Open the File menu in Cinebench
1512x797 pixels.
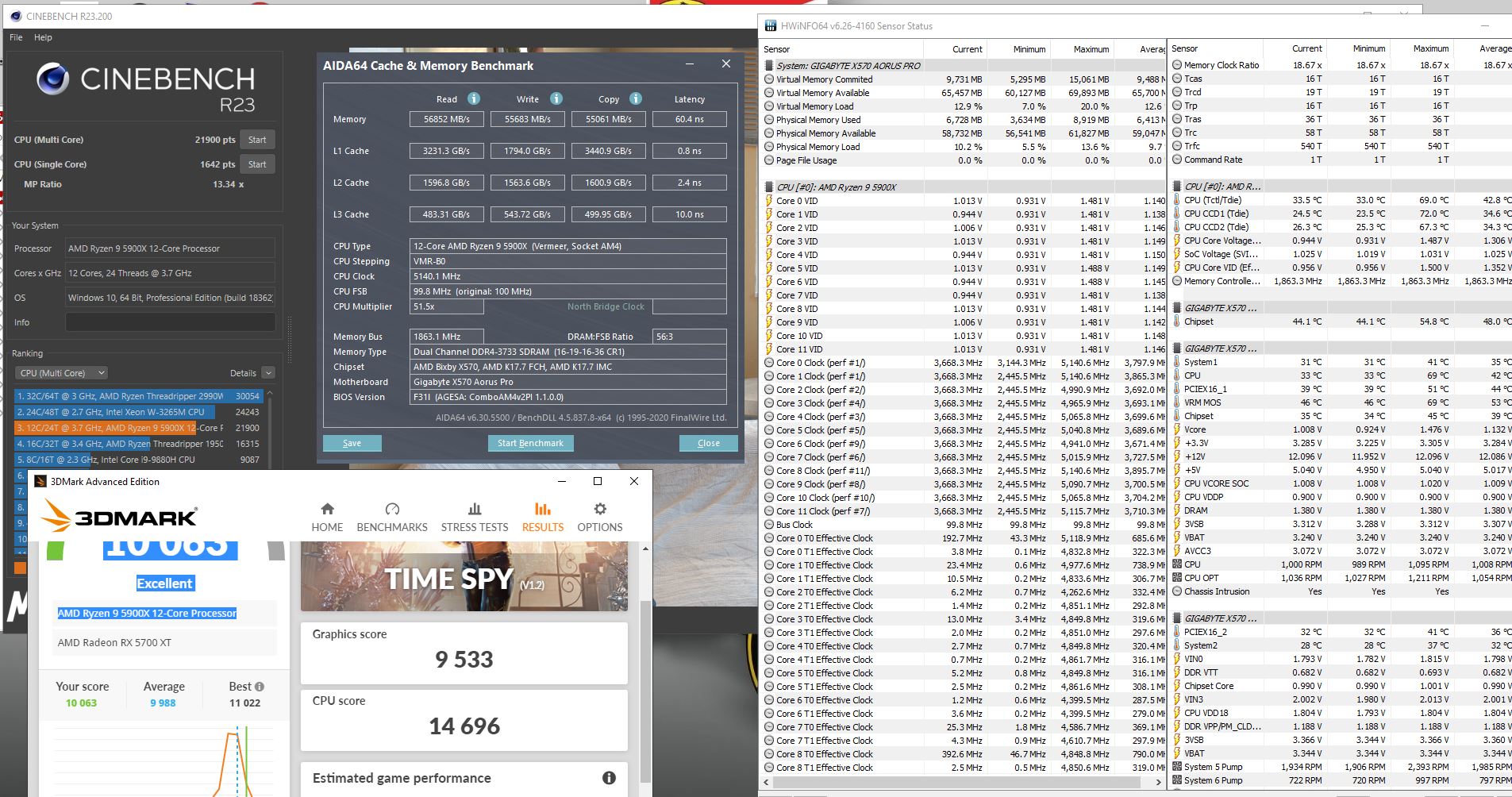click(16, 37)
